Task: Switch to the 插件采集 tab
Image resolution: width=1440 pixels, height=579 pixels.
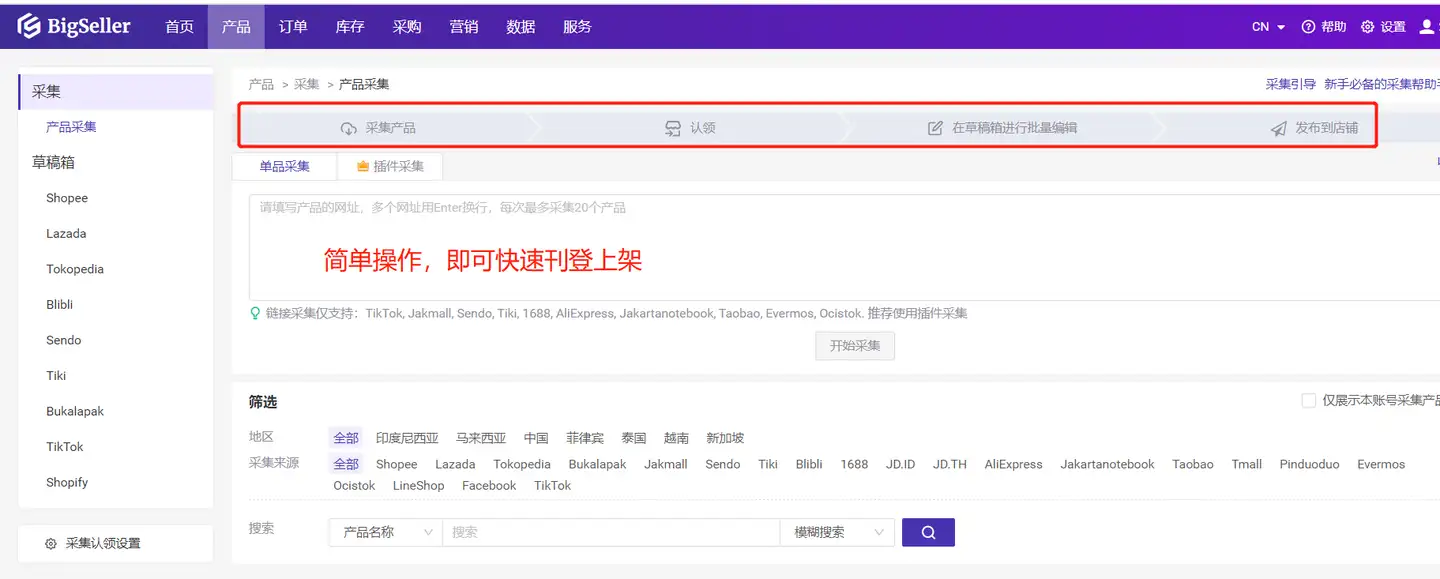Action: [x=390, y=166]
